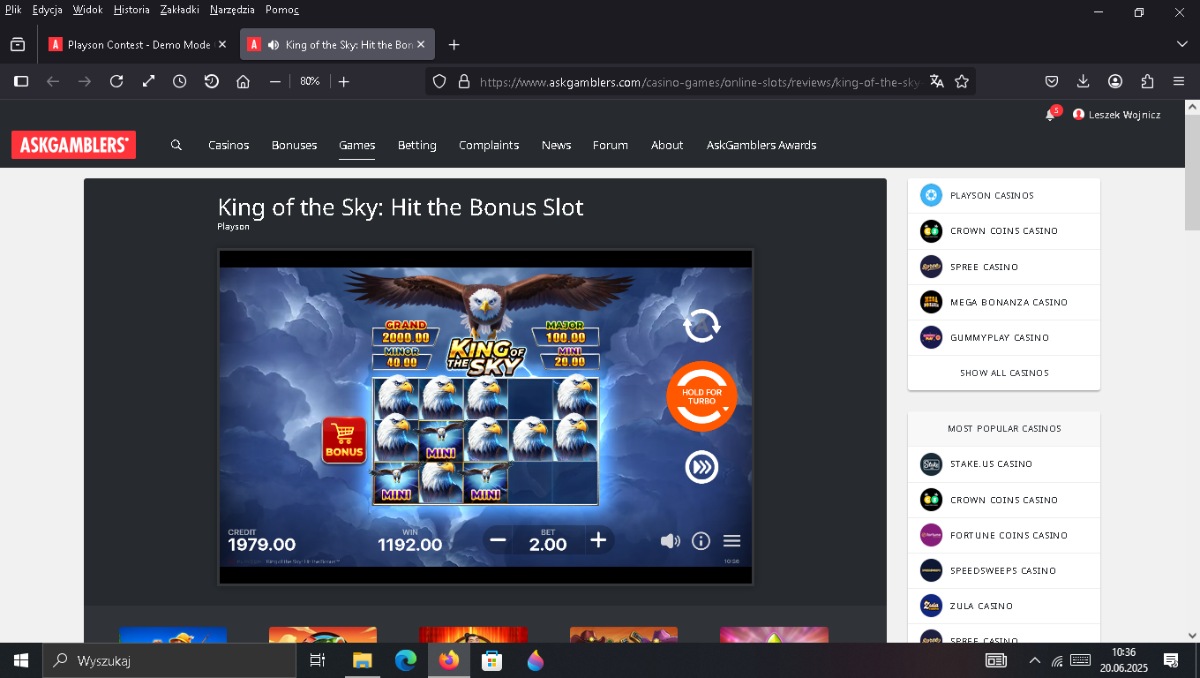The image size is (1200, 678).
Task: Open the notifications bell icon
Action: tap(1050, 115)
